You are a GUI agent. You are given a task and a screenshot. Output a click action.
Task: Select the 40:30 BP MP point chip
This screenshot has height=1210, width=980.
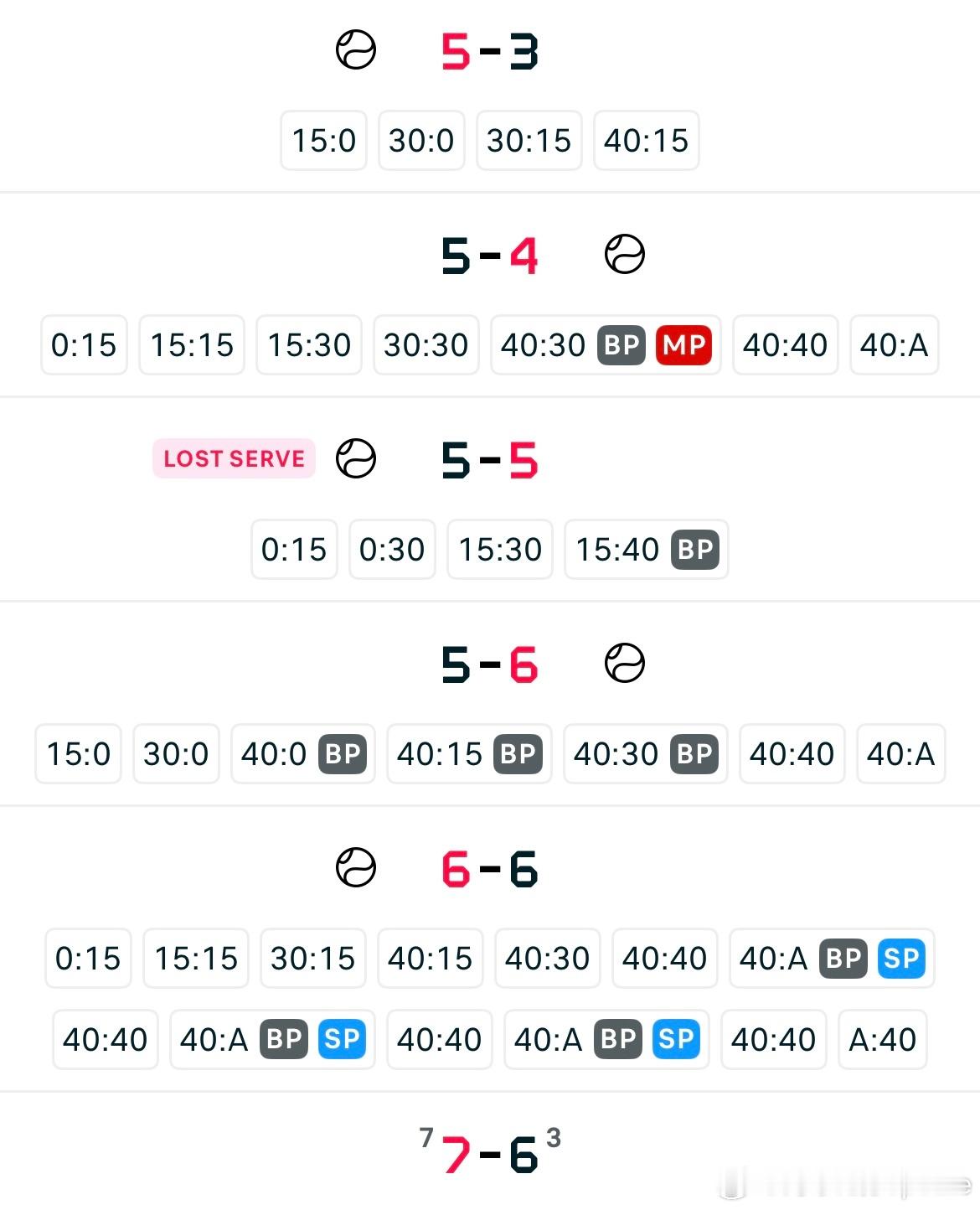[606, 345]
